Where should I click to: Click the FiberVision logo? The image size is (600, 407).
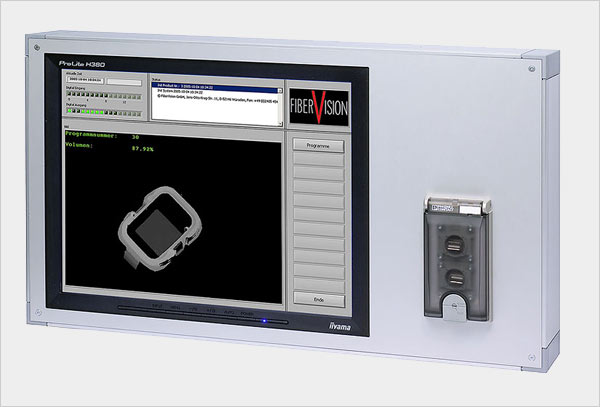(x=319, y=104)
